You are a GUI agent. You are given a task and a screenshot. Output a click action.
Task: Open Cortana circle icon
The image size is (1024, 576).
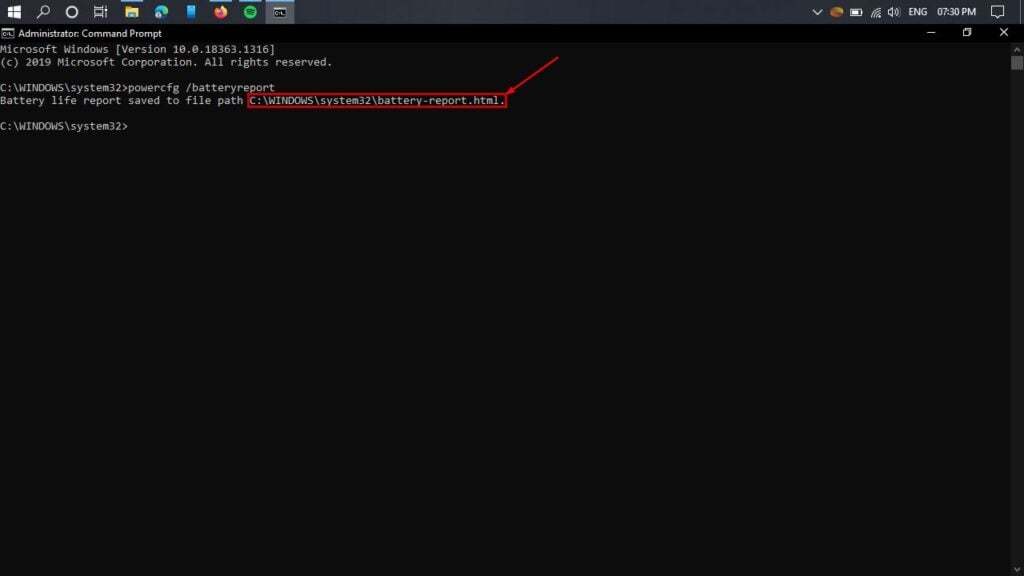[x=72, y=12]
